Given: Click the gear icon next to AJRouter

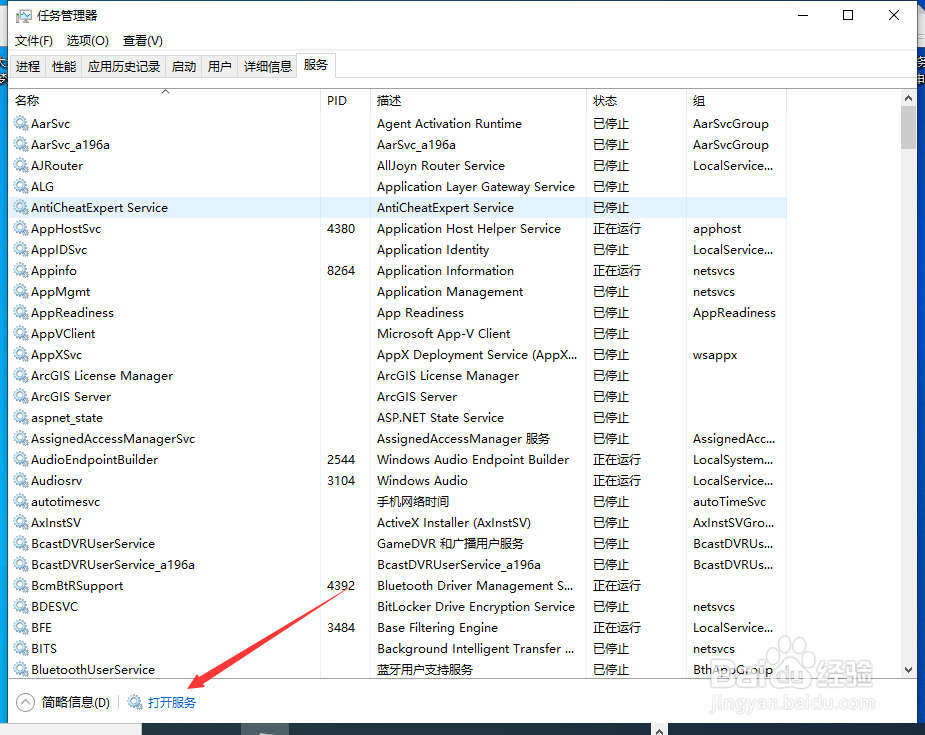Looking at the screenshot, I should [21, 165].
